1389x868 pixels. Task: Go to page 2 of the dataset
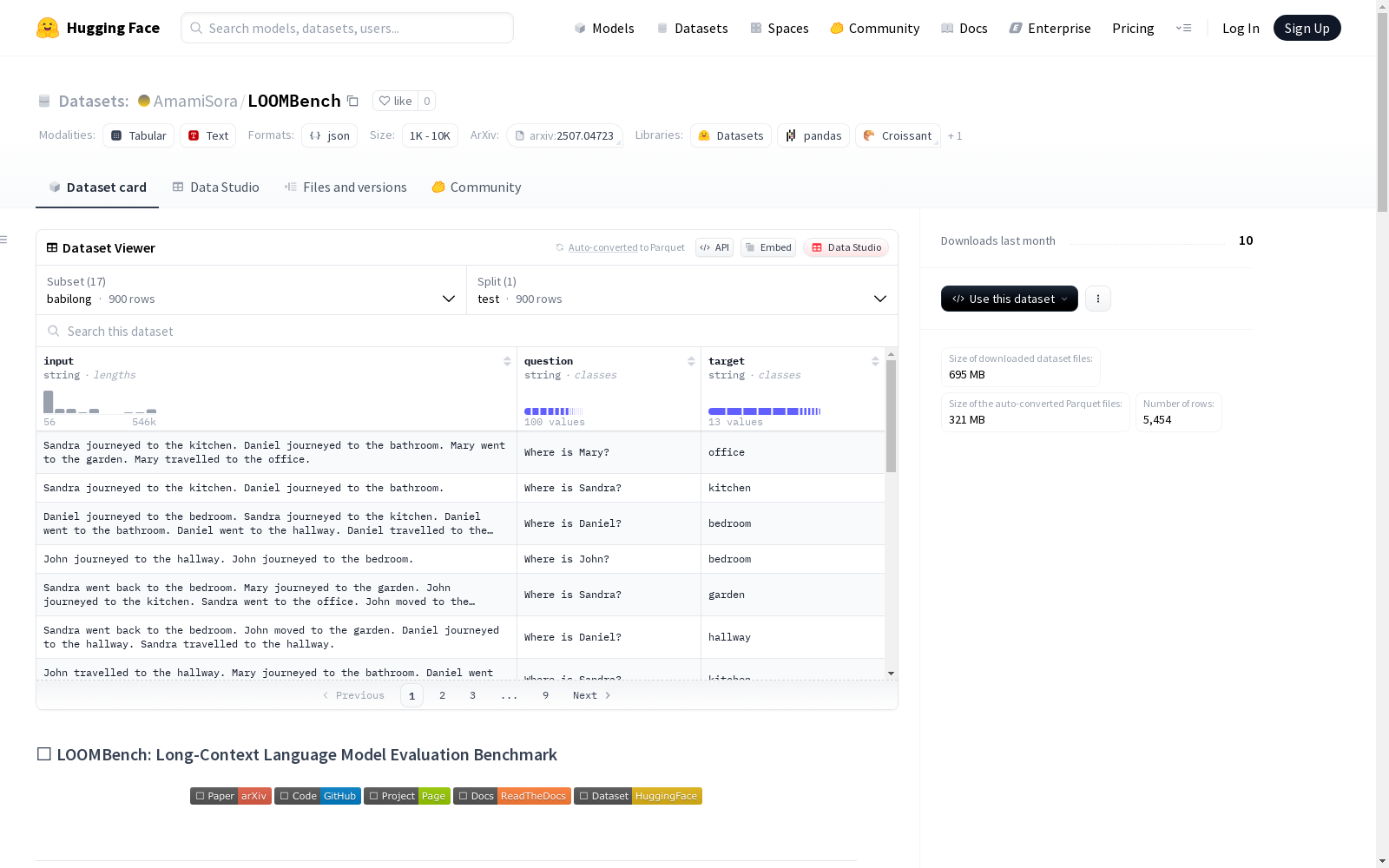443,695
